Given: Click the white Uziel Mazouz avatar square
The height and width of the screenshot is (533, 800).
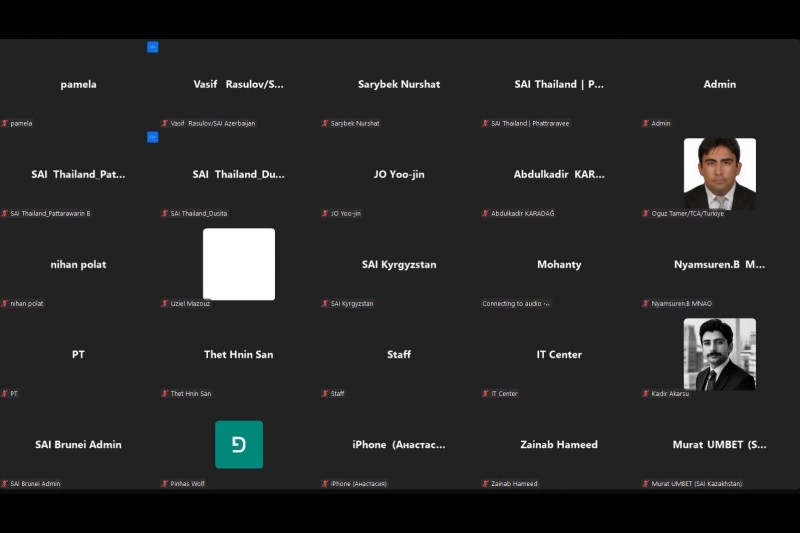Looking at the screenshot, I should click(239, 264).
